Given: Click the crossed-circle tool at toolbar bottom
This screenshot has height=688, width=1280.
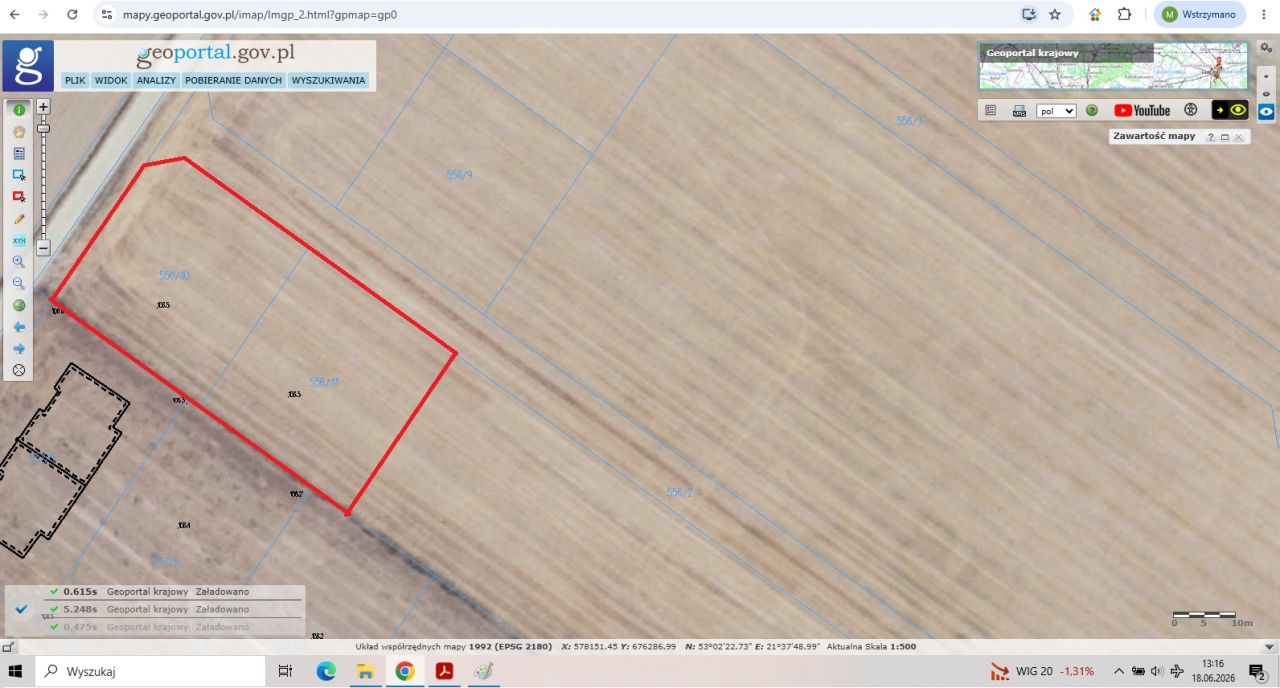Looking at the screenshot, I should point(19,370).
